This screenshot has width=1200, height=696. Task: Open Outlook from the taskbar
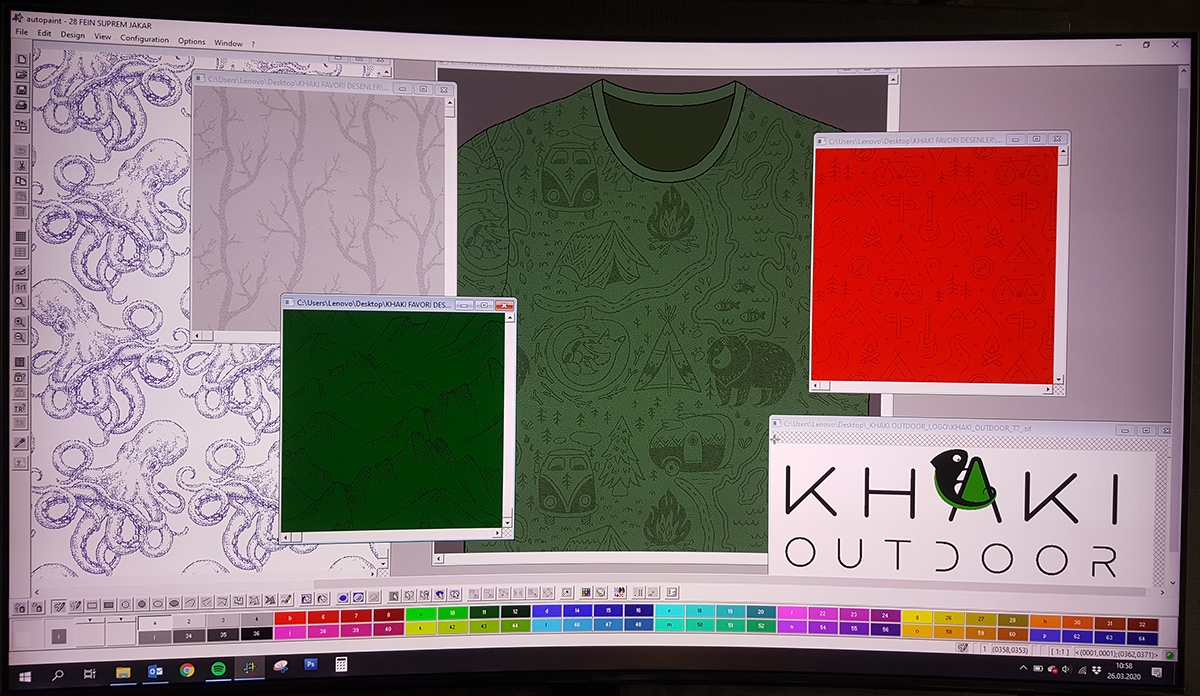coord(156,671)
